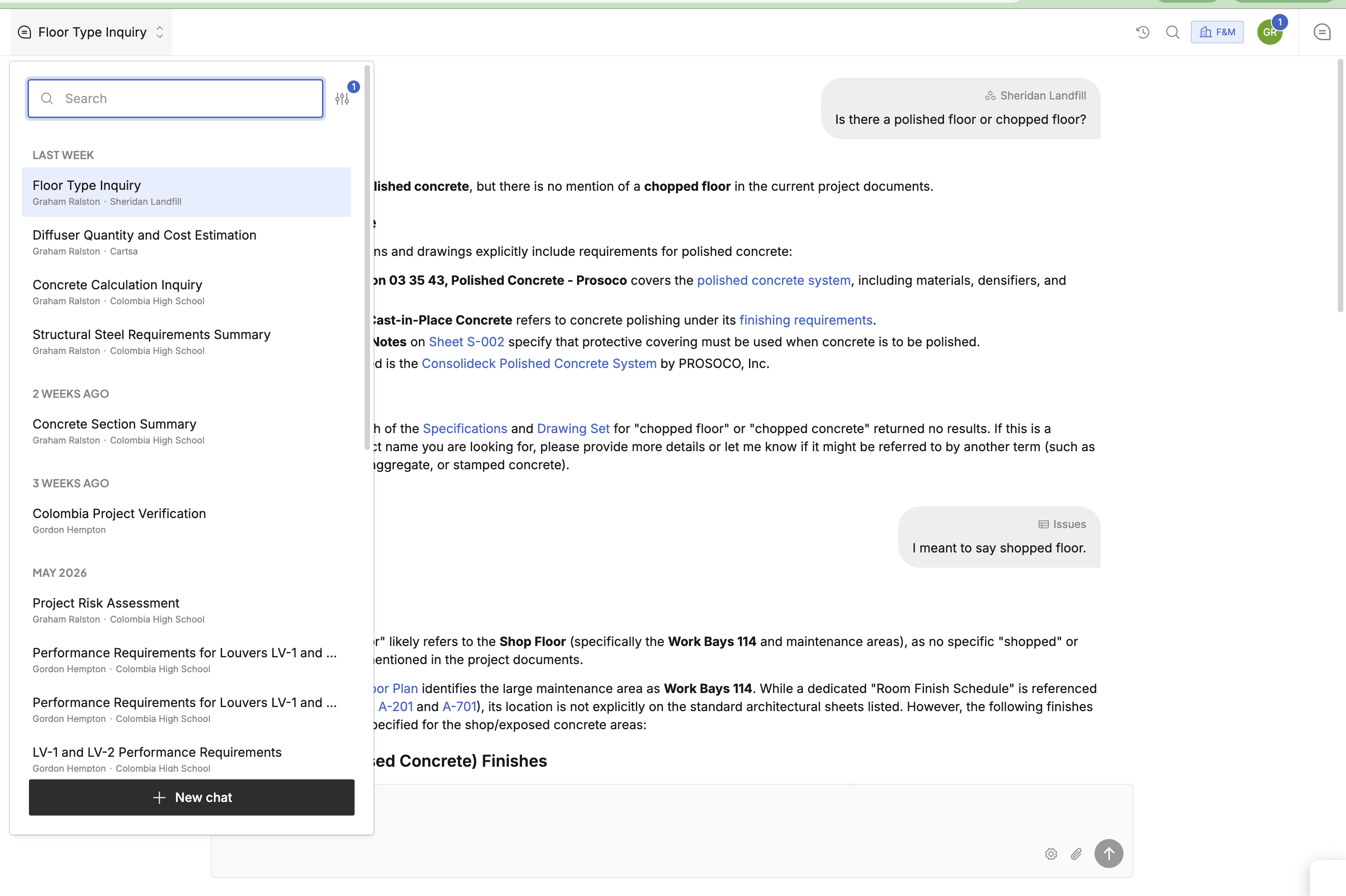Screen dimensions: 1346x896
Task: Open the chat history clock icon
Action: click(1142, 32)
